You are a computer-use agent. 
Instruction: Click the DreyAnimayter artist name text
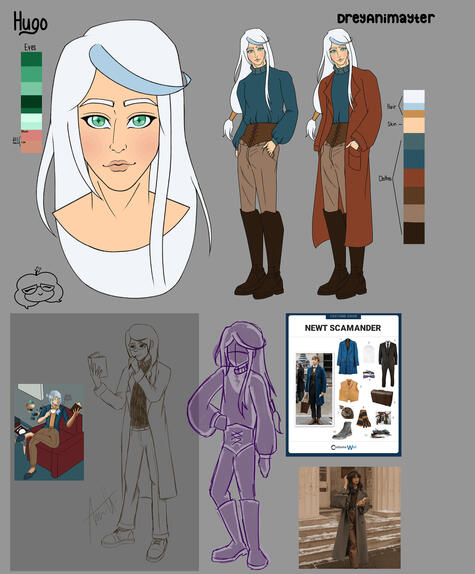pos(386,18)
